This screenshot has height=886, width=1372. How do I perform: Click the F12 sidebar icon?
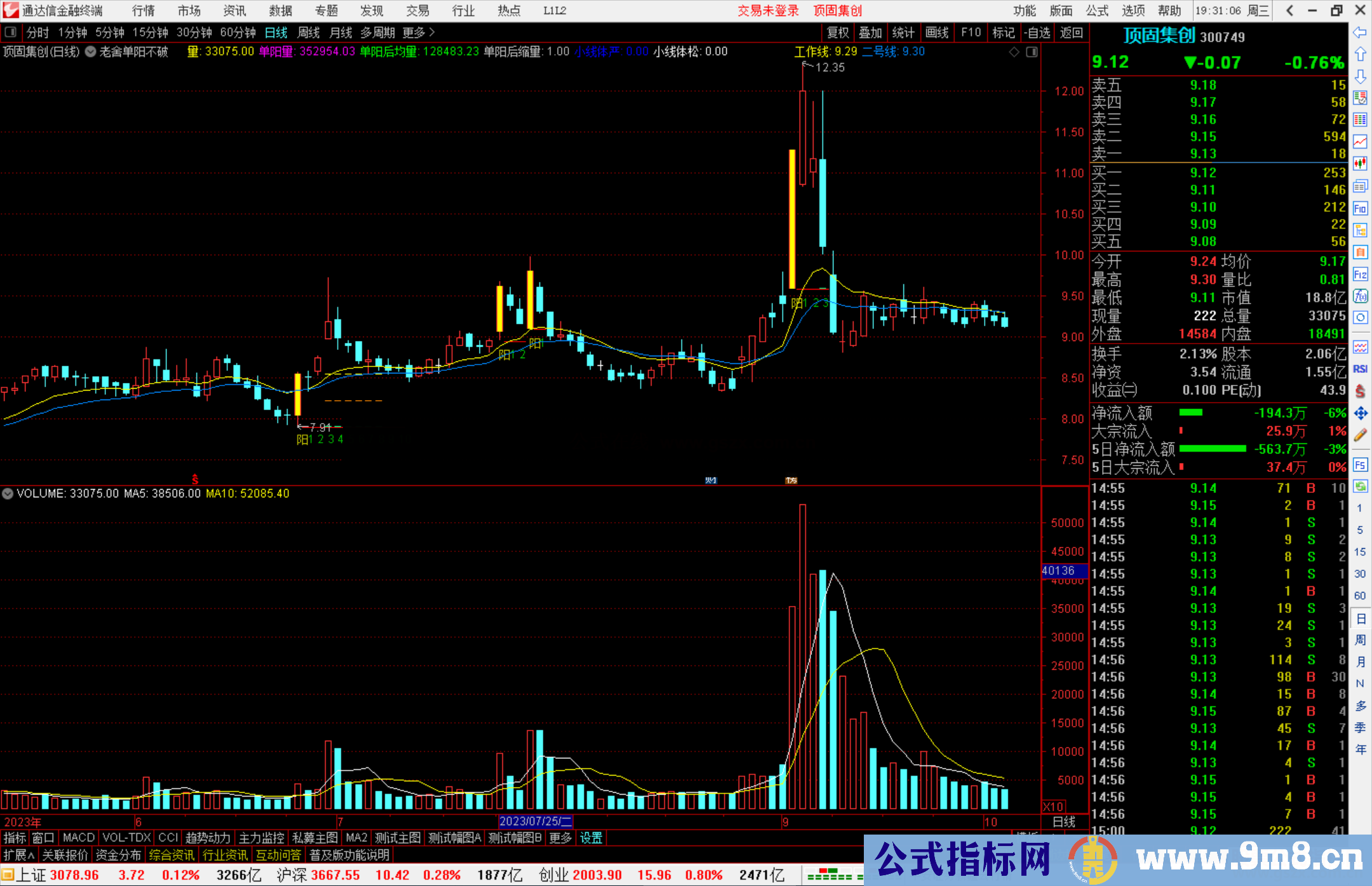coord(1360,274)
